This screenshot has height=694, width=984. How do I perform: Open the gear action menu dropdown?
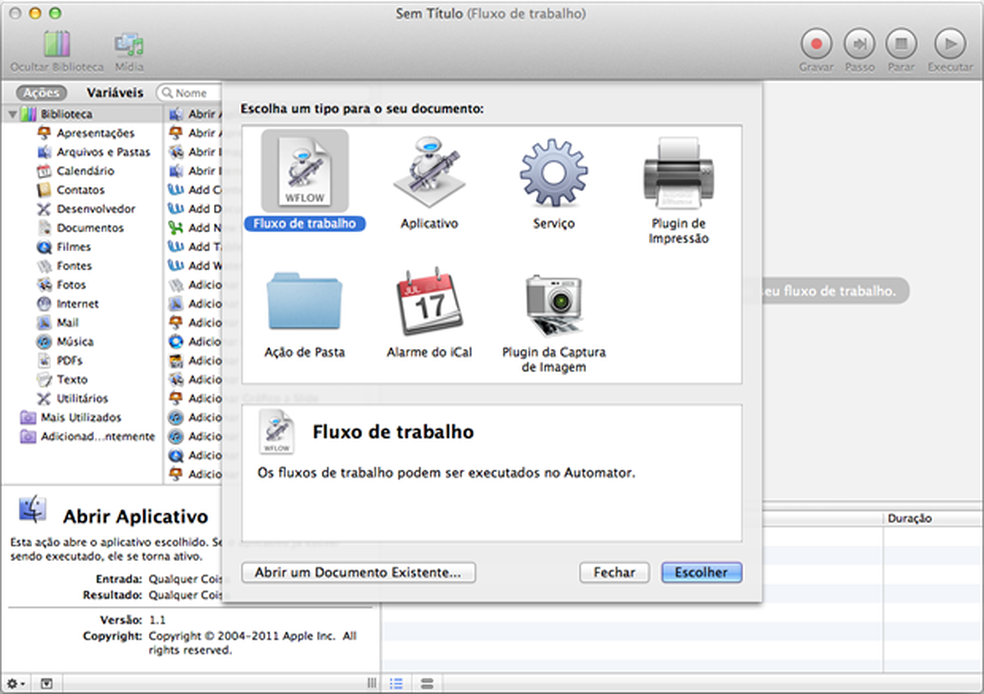18,683
